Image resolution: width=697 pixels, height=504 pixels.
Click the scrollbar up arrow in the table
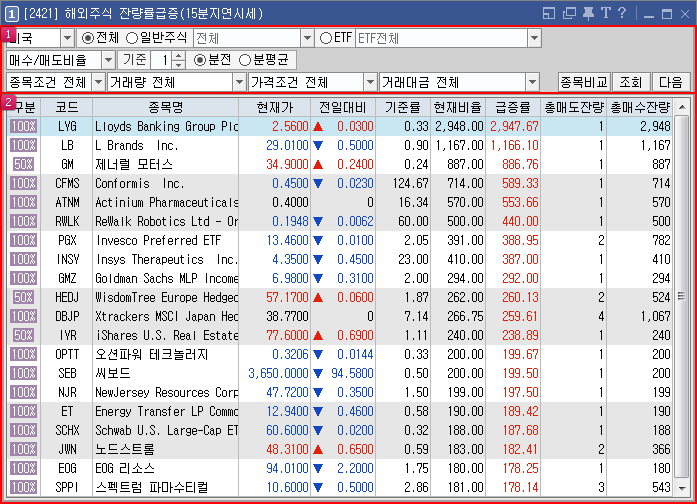point(682,107)
